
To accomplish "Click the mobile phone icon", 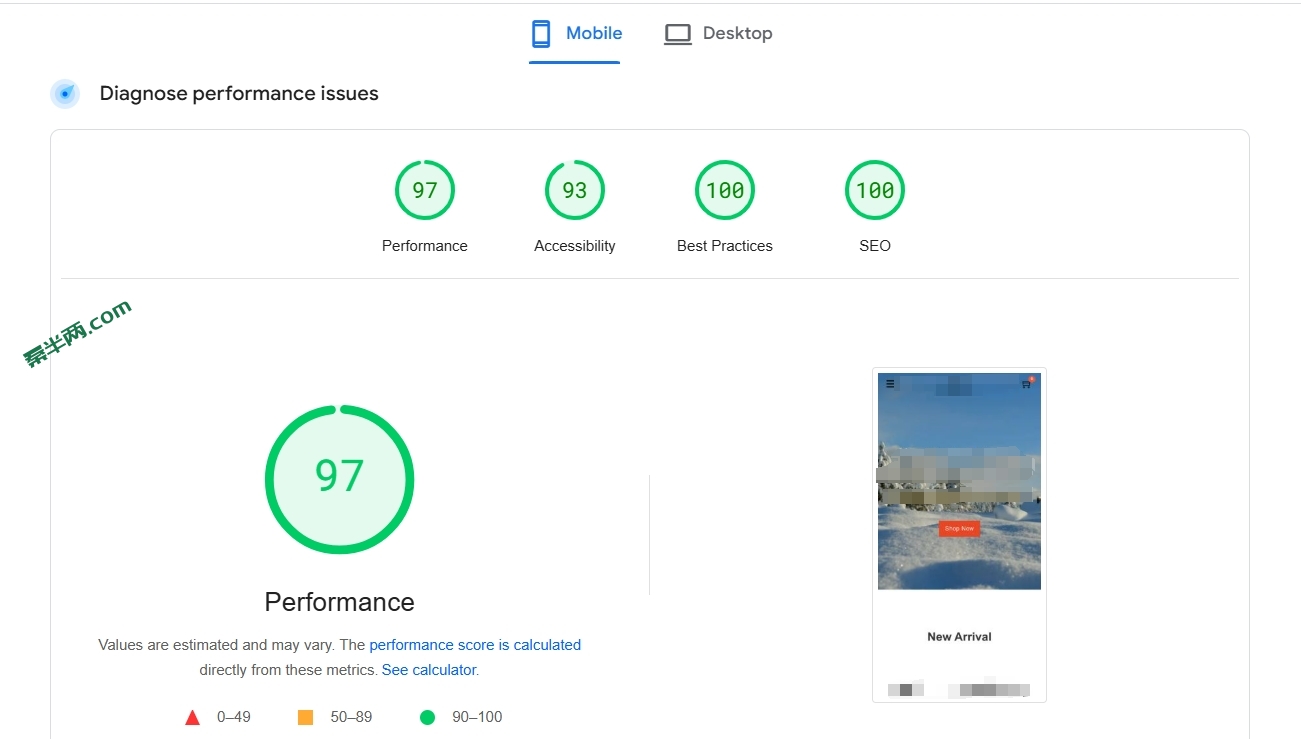I will point(541,34).
